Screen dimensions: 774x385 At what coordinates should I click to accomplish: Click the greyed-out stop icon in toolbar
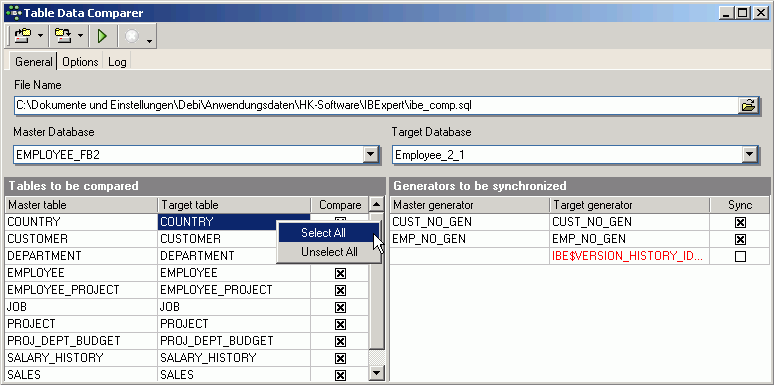[132, 36]
